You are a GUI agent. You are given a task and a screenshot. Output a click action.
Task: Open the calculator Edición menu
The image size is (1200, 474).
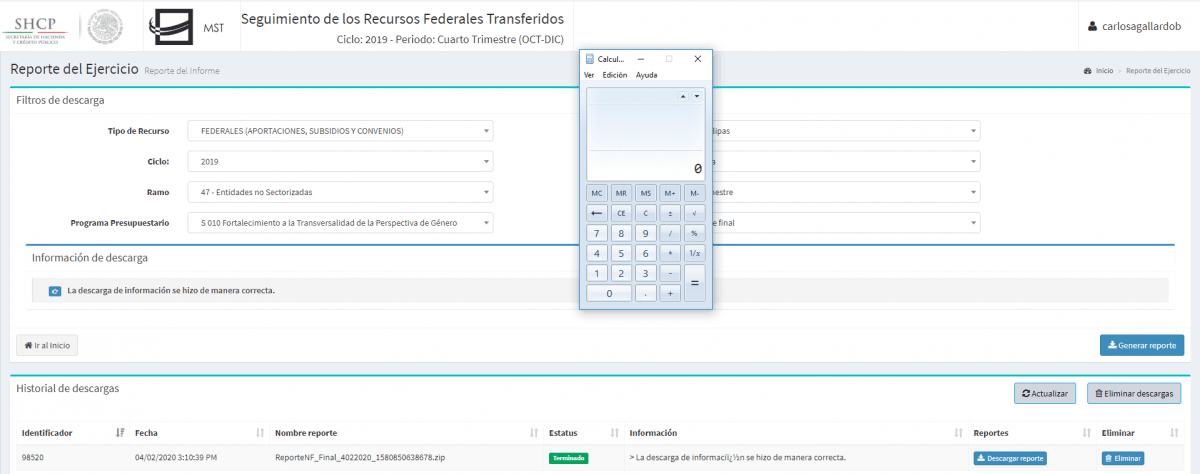615,75
